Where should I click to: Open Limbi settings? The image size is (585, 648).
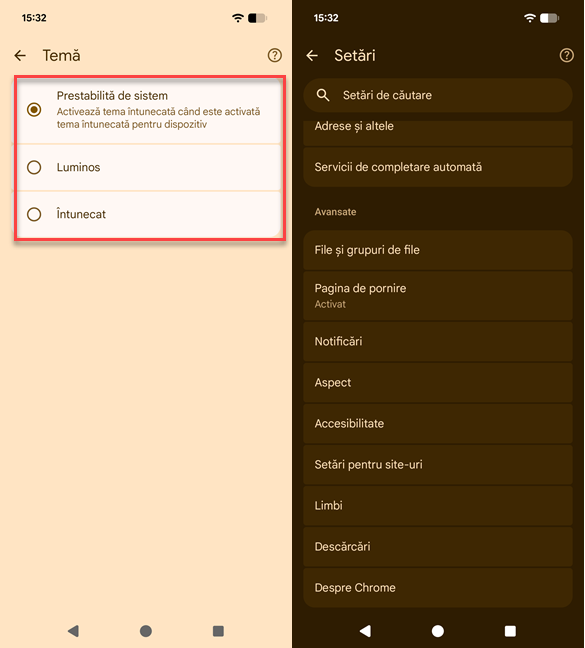(x=438, y=505)
